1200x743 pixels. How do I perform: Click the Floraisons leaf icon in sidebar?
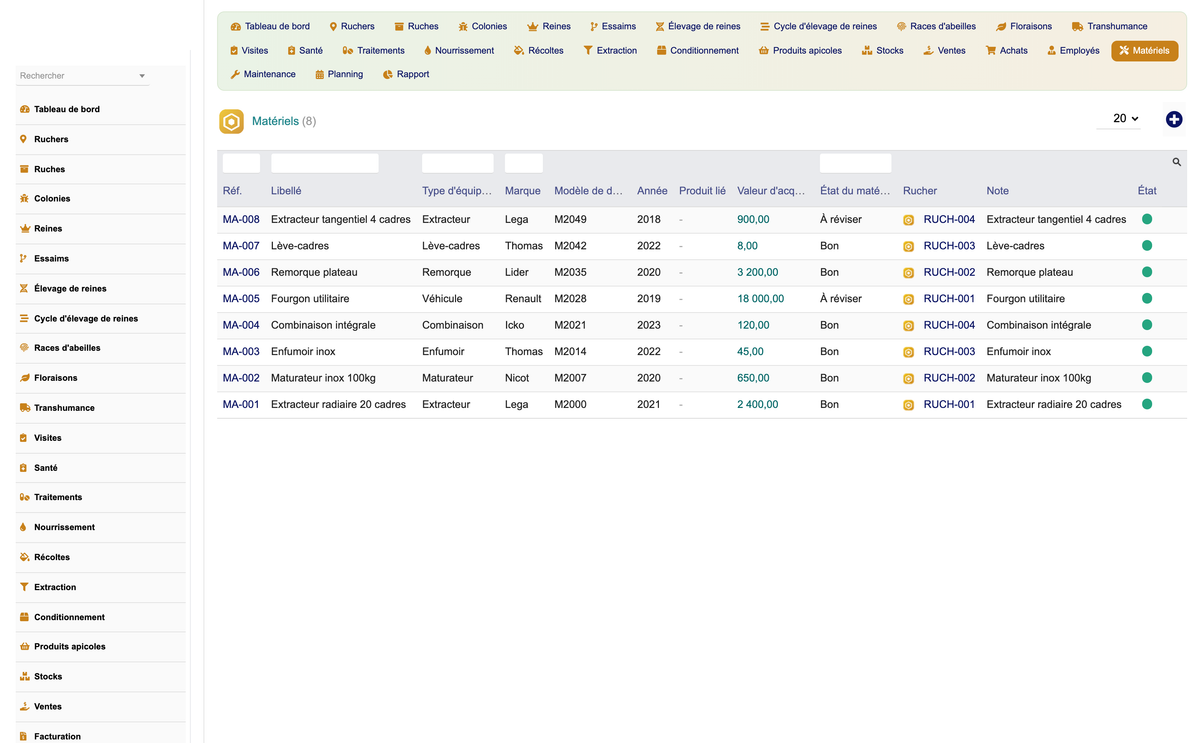coord(24,378)
